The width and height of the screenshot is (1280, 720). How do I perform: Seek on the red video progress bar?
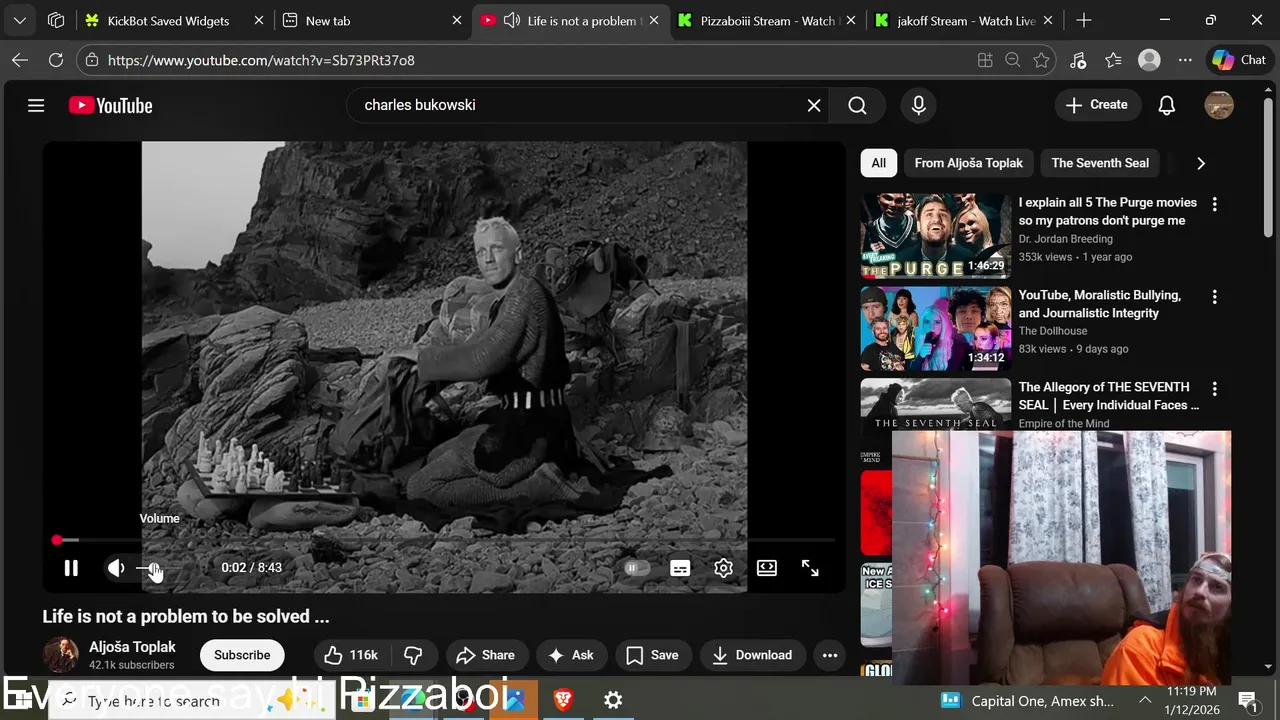click(x=445, y=540)
